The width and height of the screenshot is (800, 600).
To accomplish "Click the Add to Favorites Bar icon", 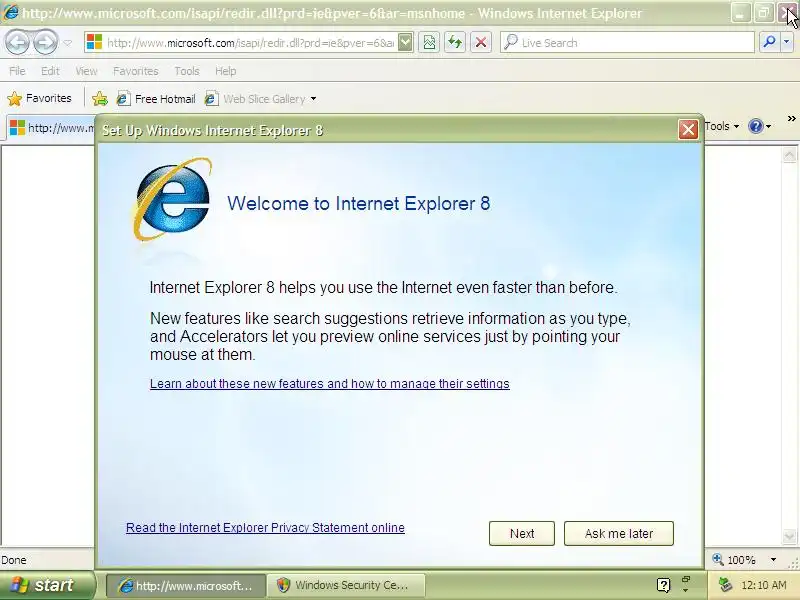I will coord(100,98).
